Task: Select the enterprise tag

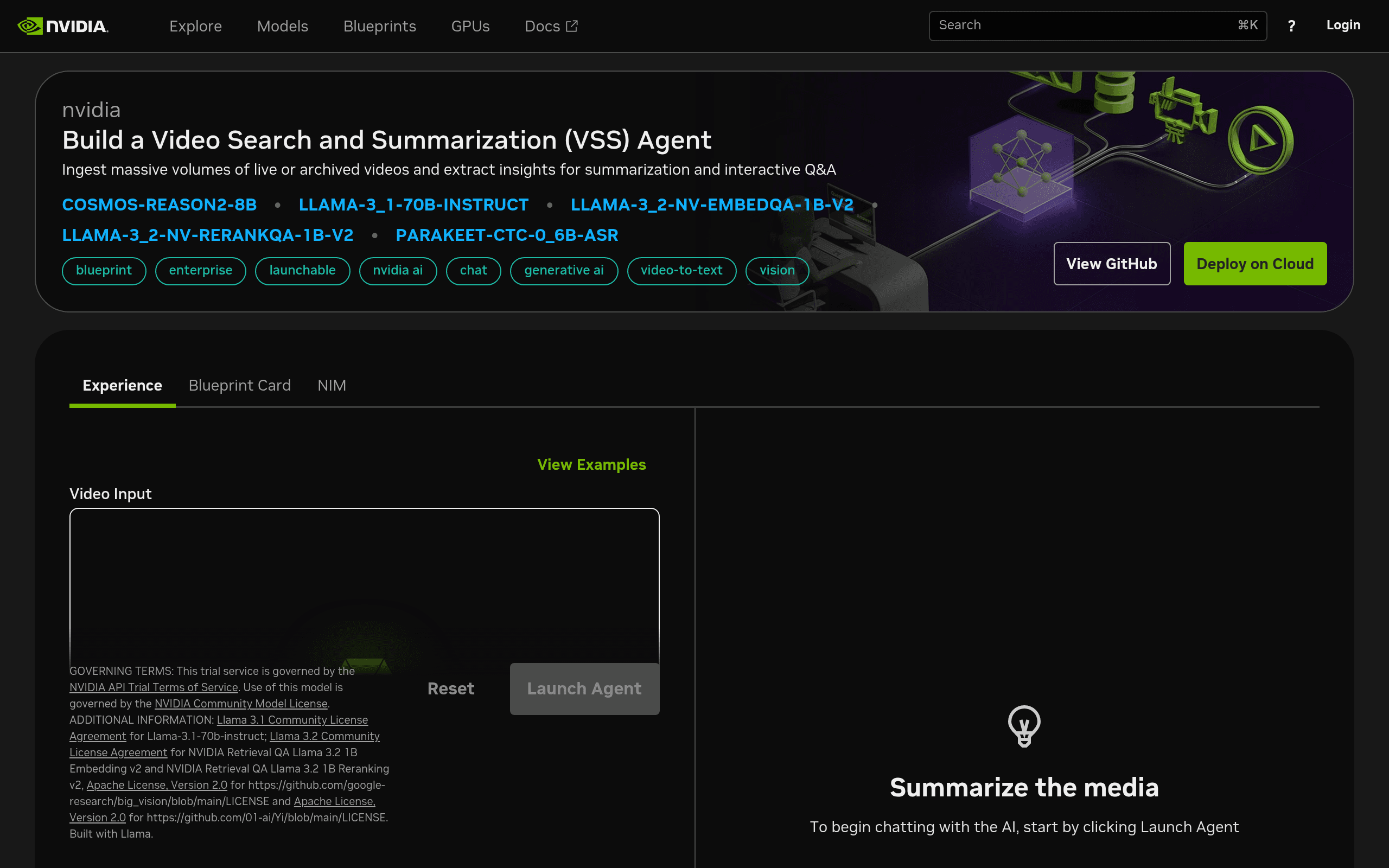Action: click(x=200, y=270)
